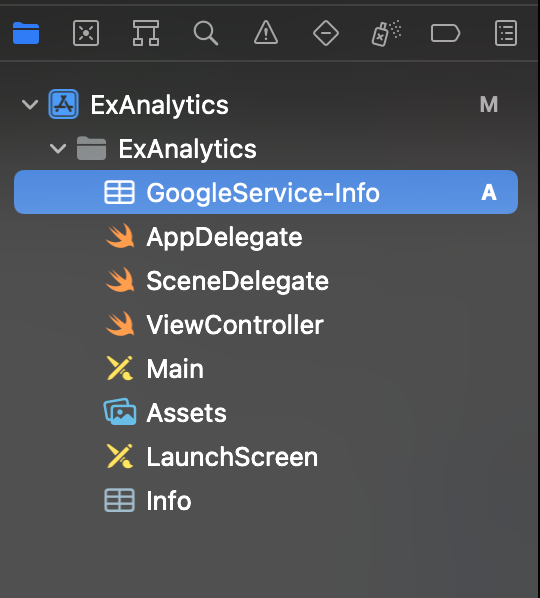Click the A status badge on GoogleService-Info
Viewport: 540px width, 598px height.
(x=489, y=192)
